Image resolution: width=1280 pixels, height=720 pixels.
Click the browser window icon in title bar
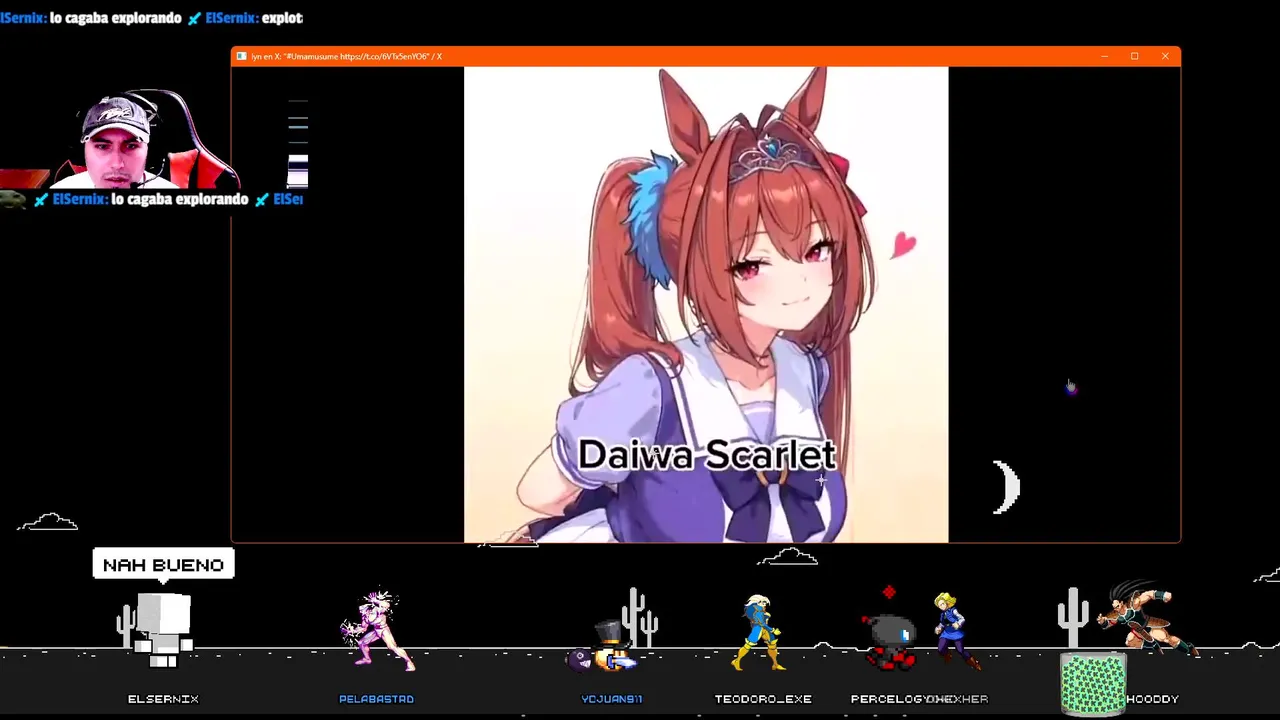point(241,57)
